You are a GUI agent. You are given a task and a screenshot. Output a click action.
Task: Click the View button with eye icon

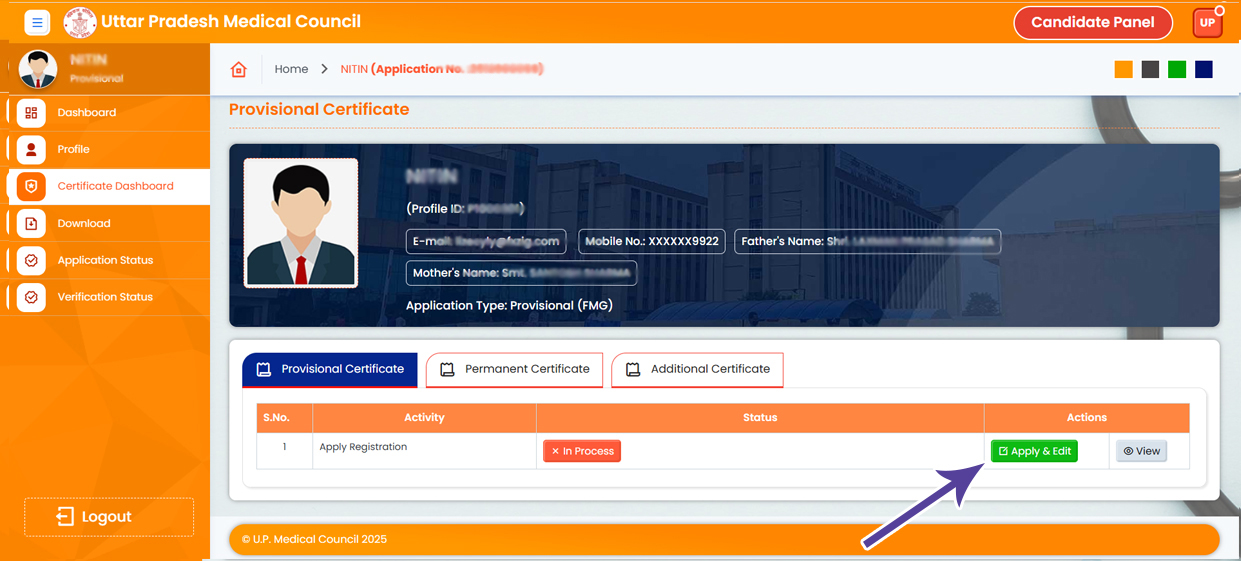tap(1141, 451)
